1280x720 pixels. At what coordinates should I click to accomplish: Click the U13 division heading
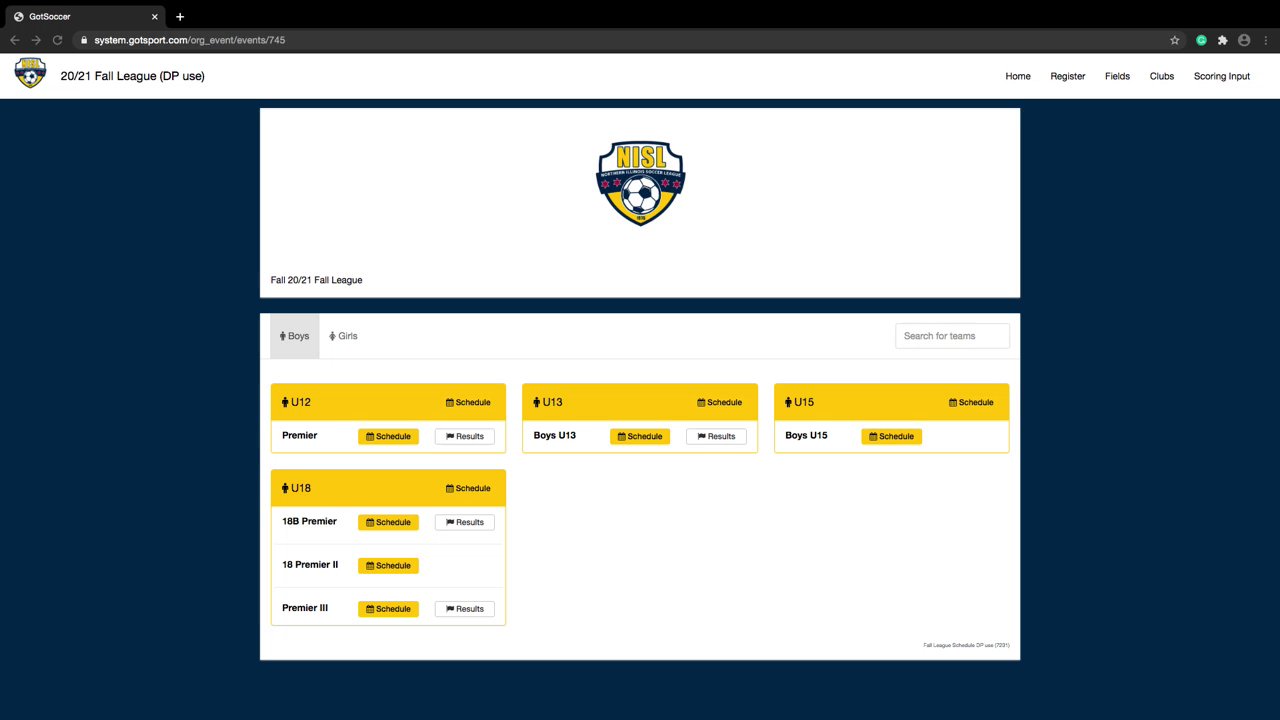[548, 402]
